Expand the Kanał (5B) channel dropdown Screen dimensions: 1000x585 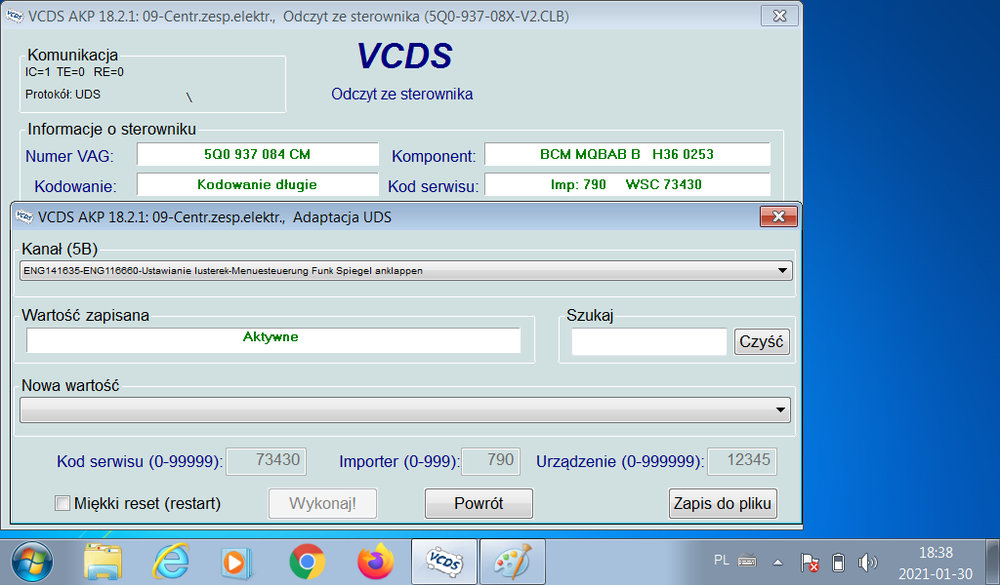point(783,271)
